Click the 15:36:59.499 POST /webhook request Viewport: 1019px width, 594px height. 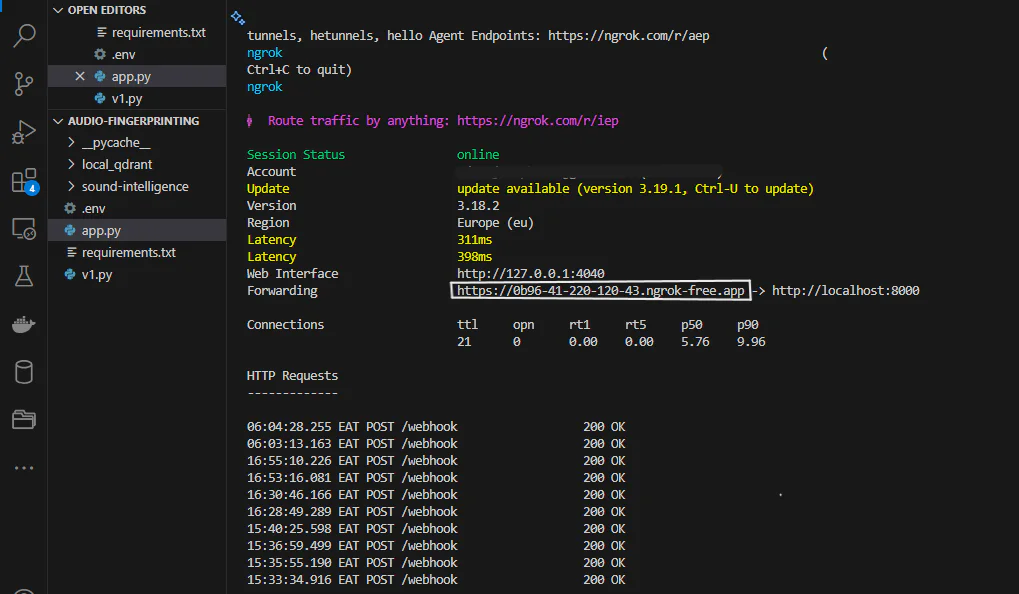pyautogui.click(x=435, y=546)
